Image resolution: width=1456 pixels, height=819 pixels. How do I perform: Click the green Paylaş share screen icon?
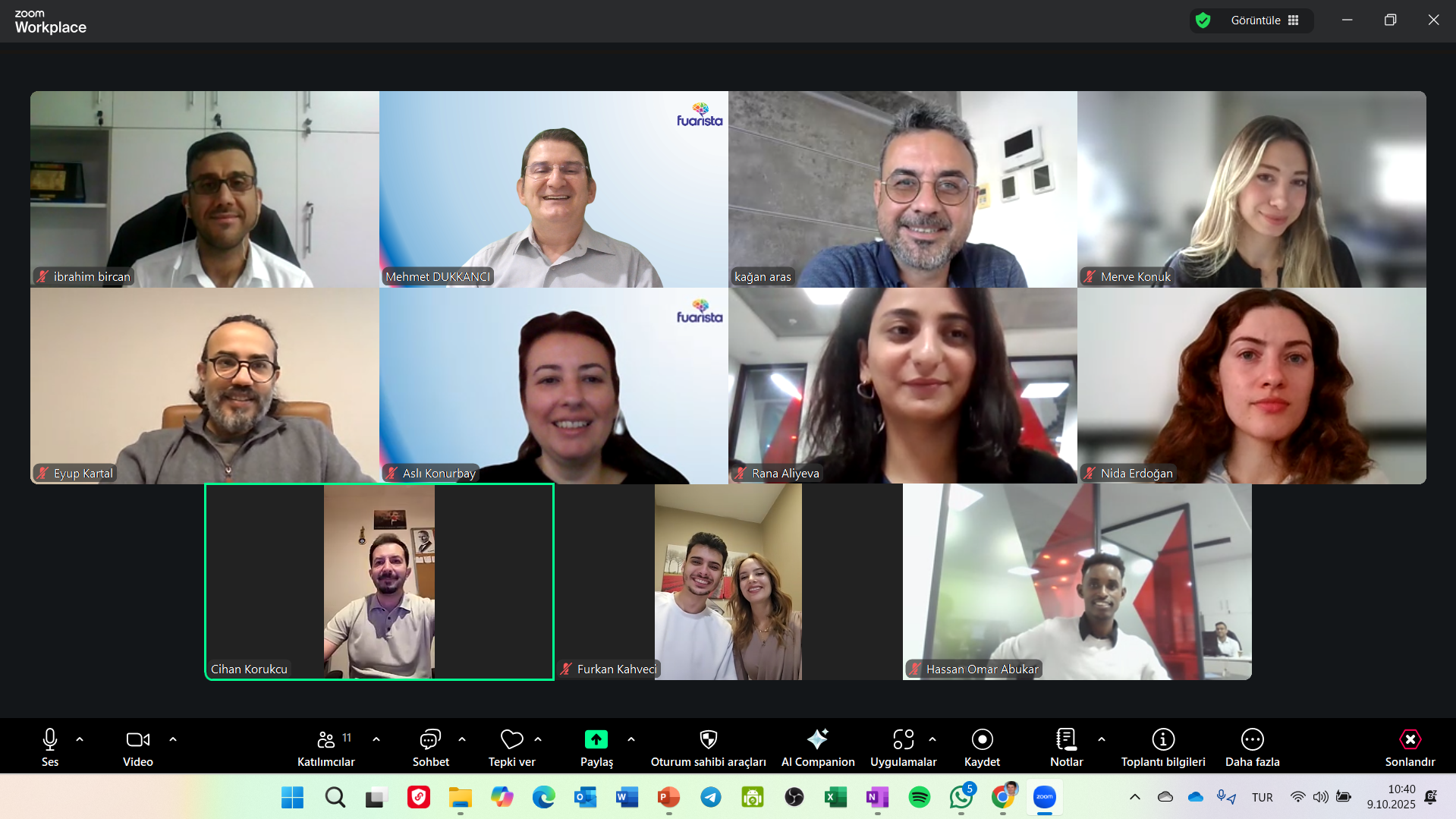[x=596, y=740]
